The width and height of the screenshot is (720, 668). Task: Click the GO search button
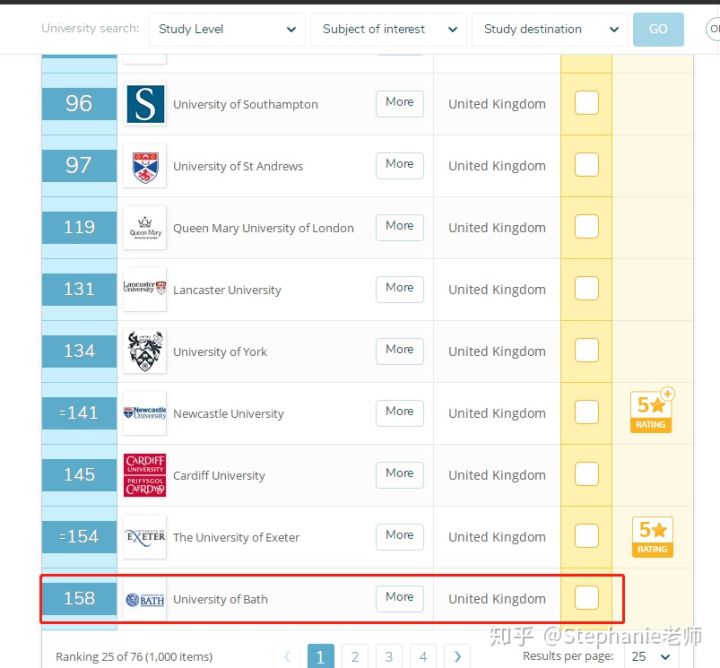(658, 29)
